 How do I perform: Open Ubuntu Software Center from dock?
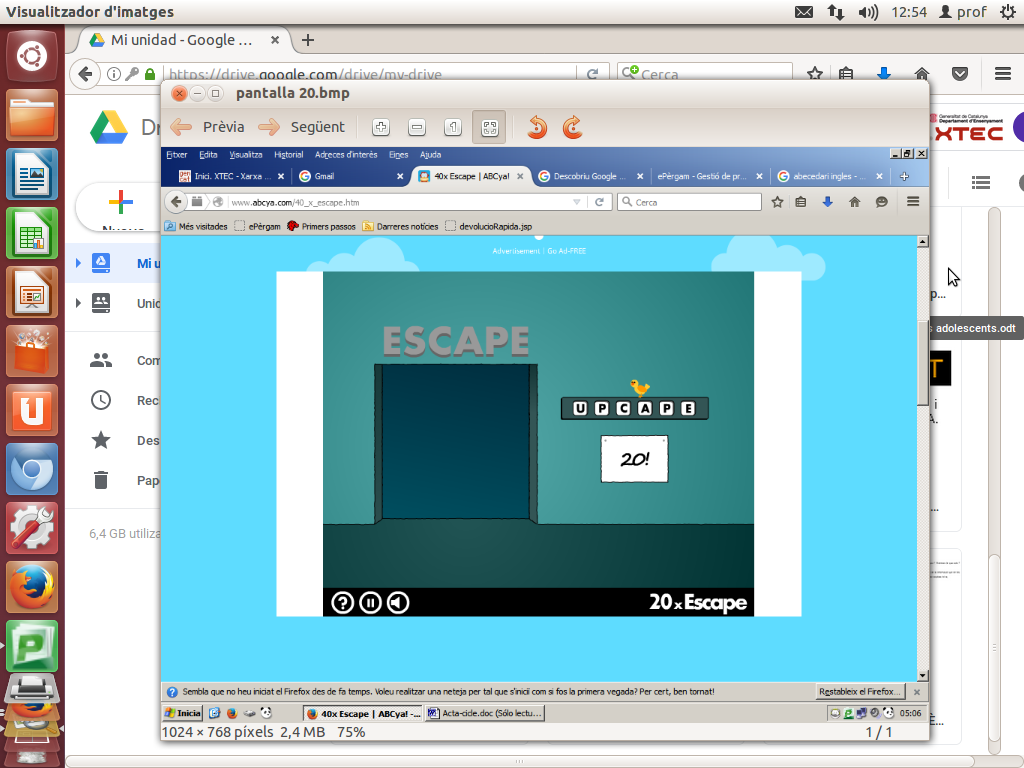[x=32, y=351]
